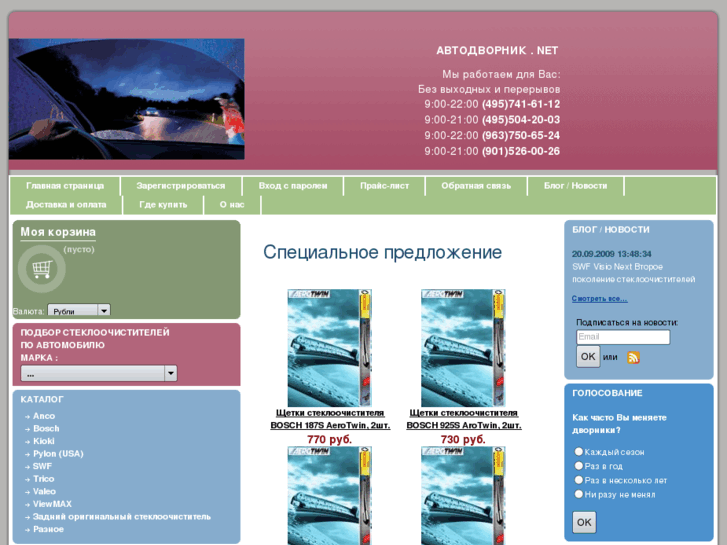Choose 'Ни разу не менял' radio button

click(x=578, y=494)
